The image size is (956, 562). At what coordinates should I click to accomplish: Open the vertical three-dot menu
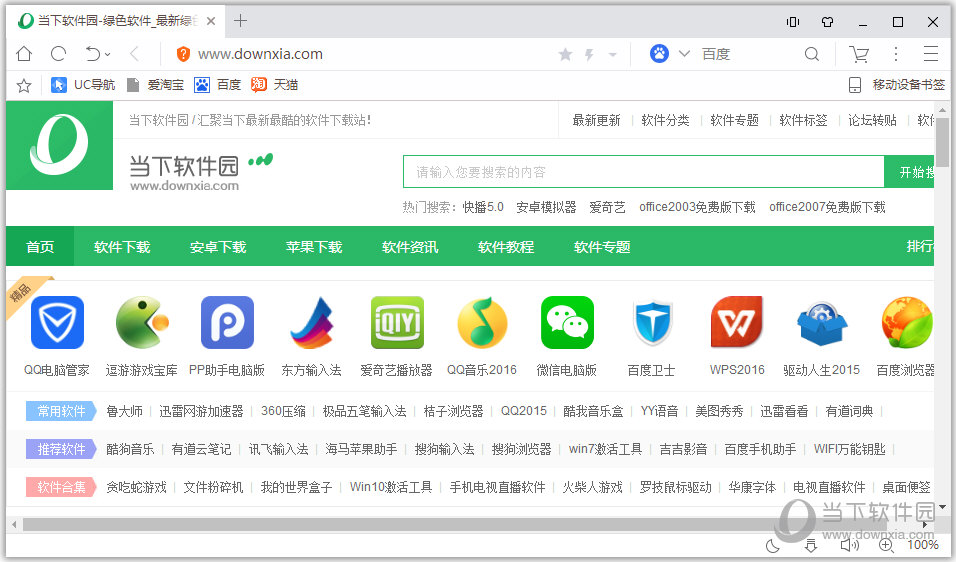[896, 54]
